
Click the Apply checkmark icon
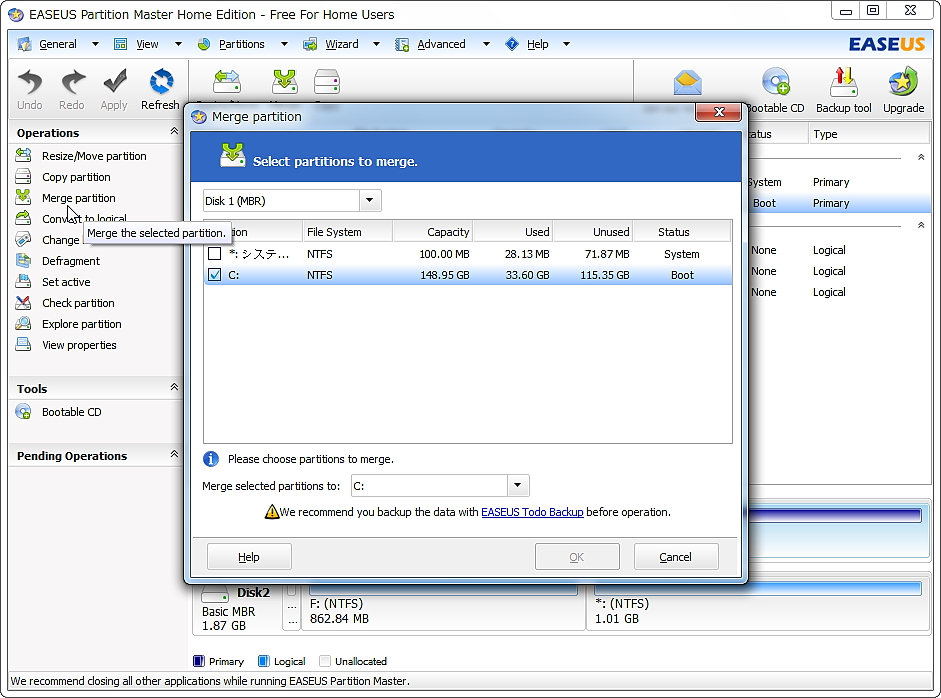(114, 82)
